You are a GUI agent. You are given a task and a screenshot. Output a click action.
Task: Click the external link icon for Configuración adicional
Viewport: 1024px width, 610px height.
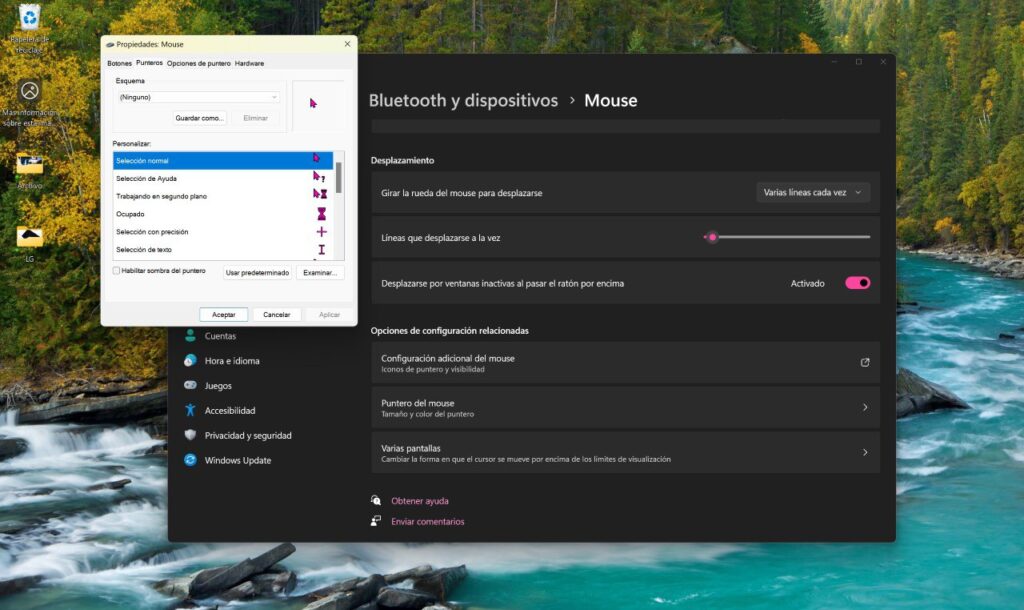point(865,362)
